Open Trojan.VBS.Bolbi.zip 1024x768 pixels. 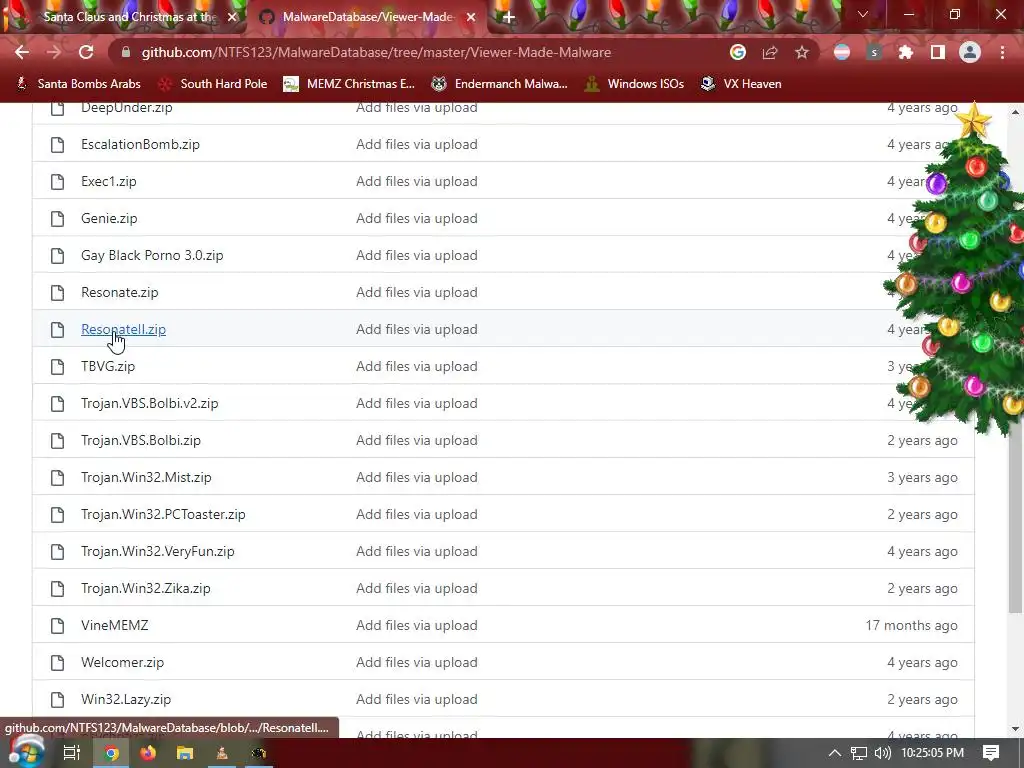pos(141,440)
